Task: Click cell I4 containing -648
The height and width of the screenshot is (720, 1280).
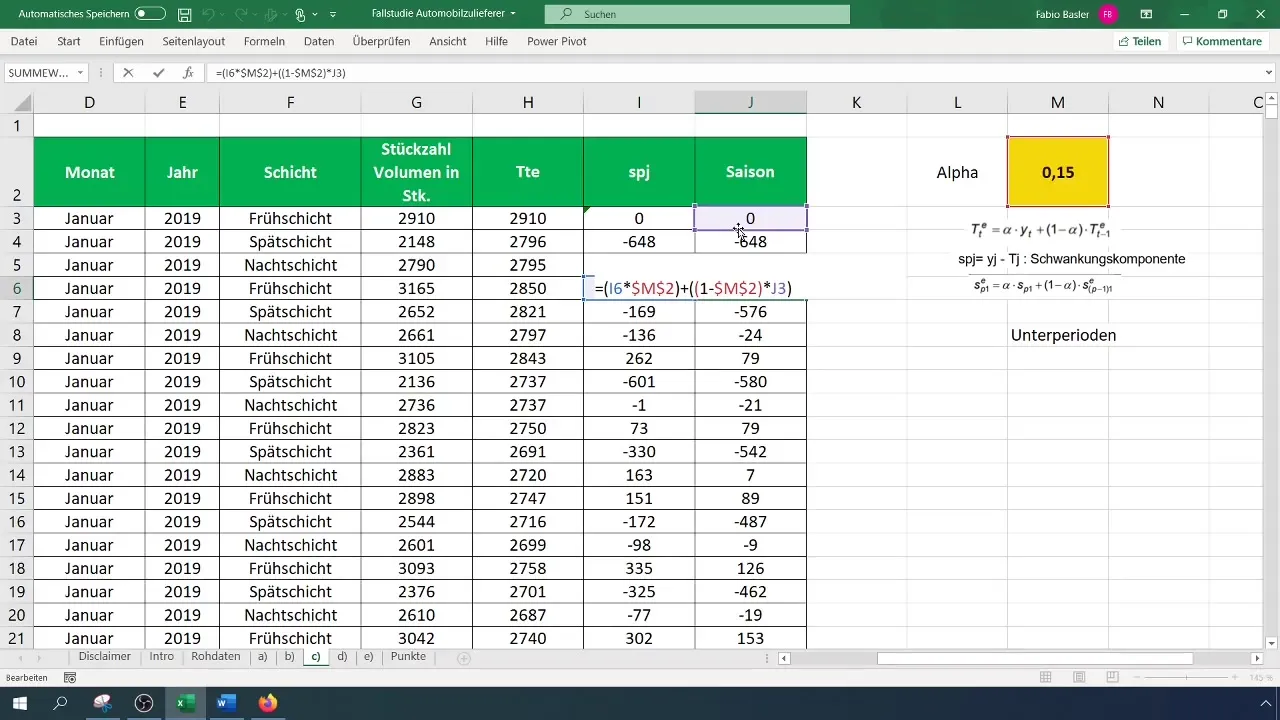Action: (x=639, y=242)
